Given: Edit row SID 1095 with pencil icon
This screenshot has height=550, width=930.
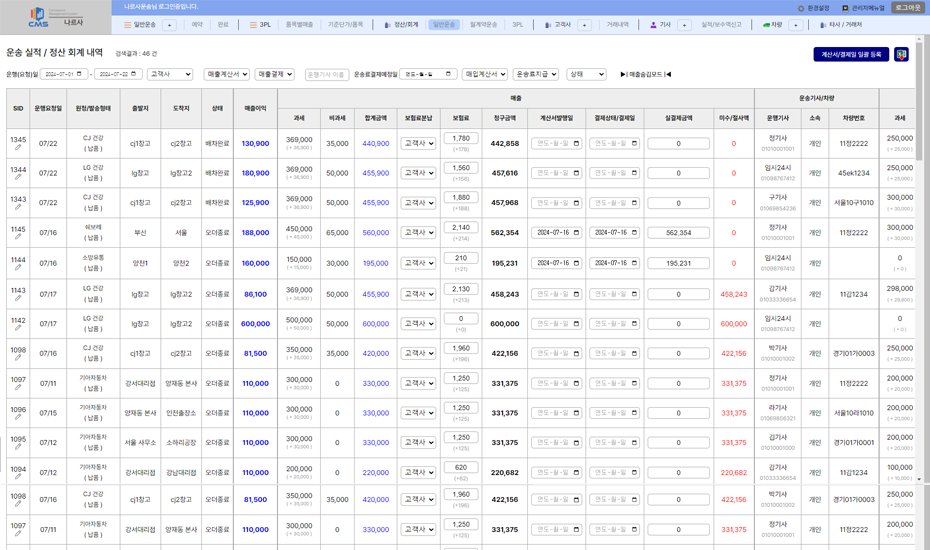Looking at the screenshot, I should pyautogui.click(x=18, y=447).
